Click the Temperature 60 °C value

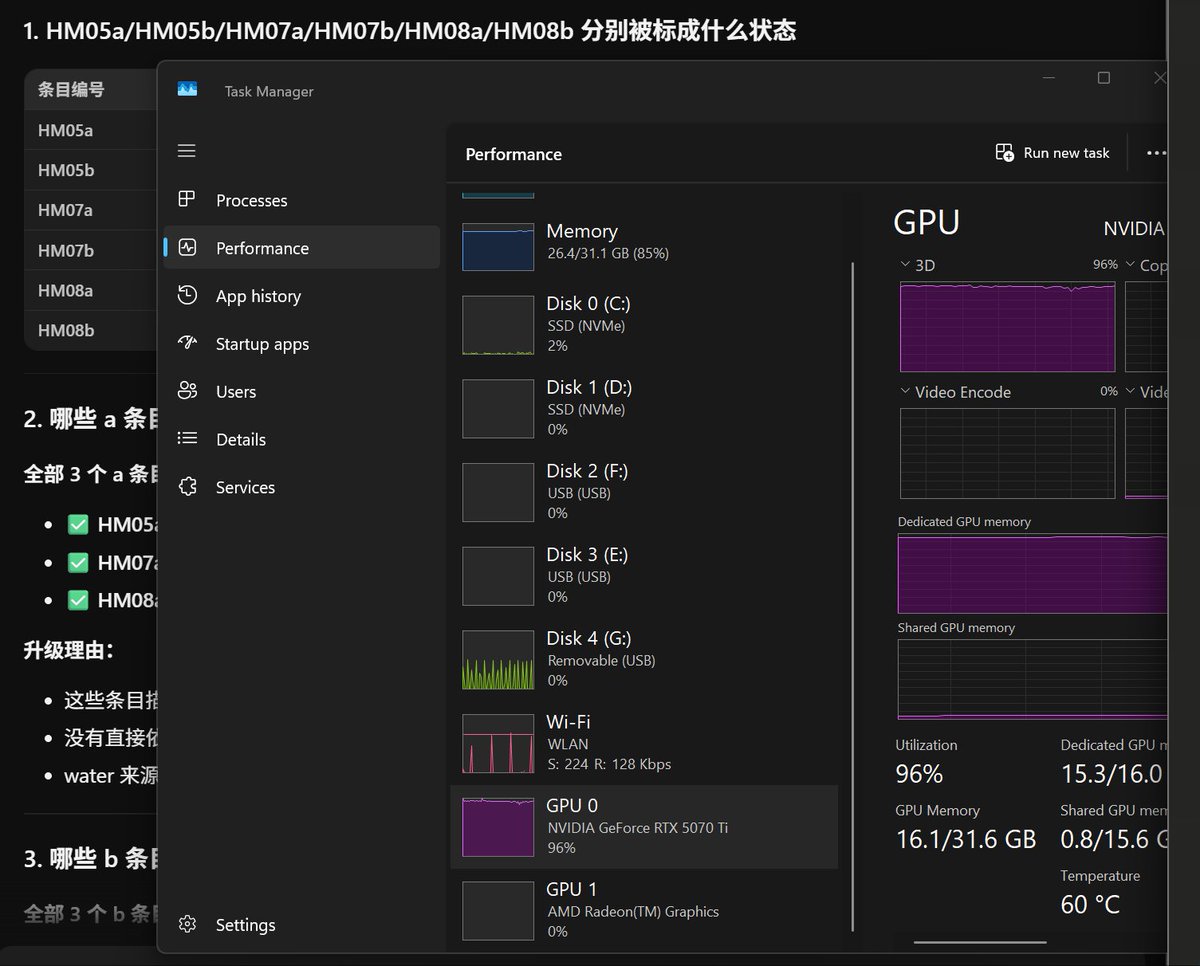tap(1090, 905)
